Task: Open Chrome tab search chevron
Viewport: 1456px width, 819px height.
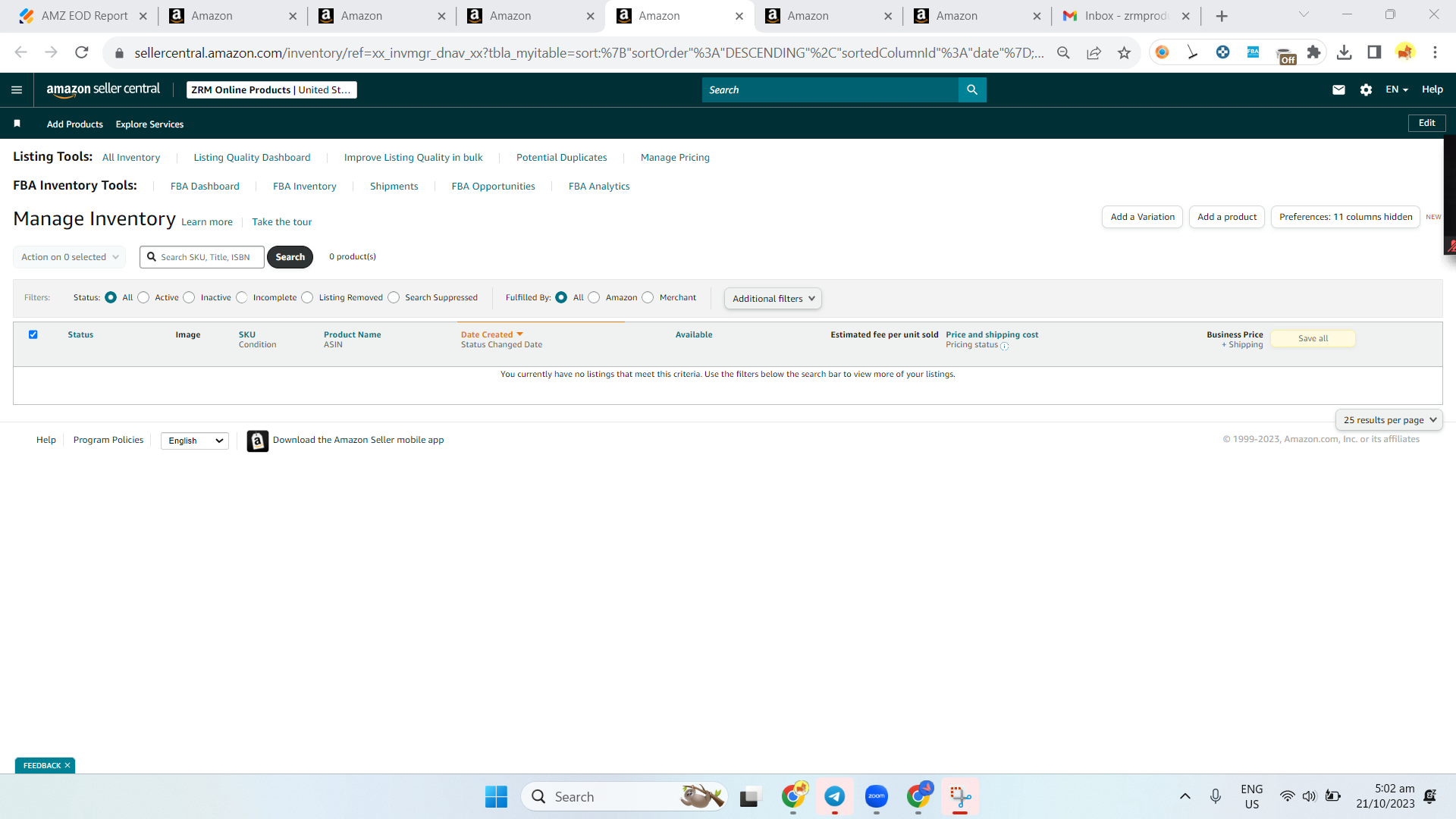Action: pos(1304,14)
